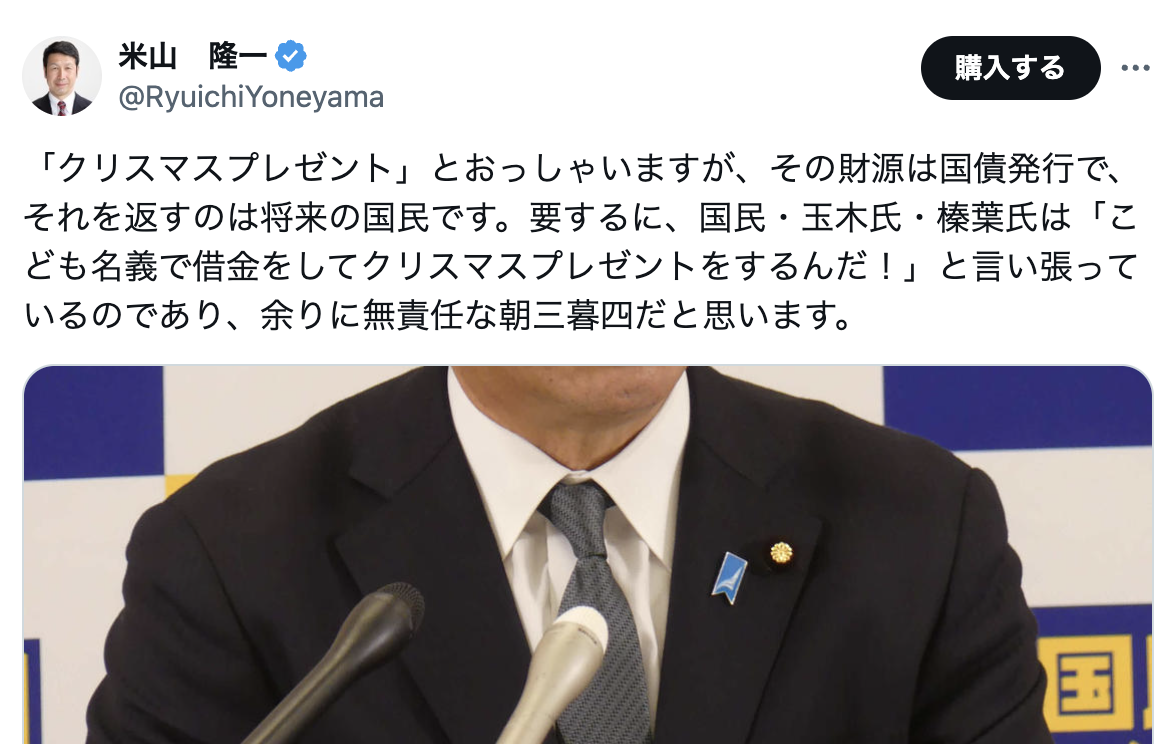Click the word 国債発行 in the post
Viewport: 1174px width, 744px height.
[1006, 169]
